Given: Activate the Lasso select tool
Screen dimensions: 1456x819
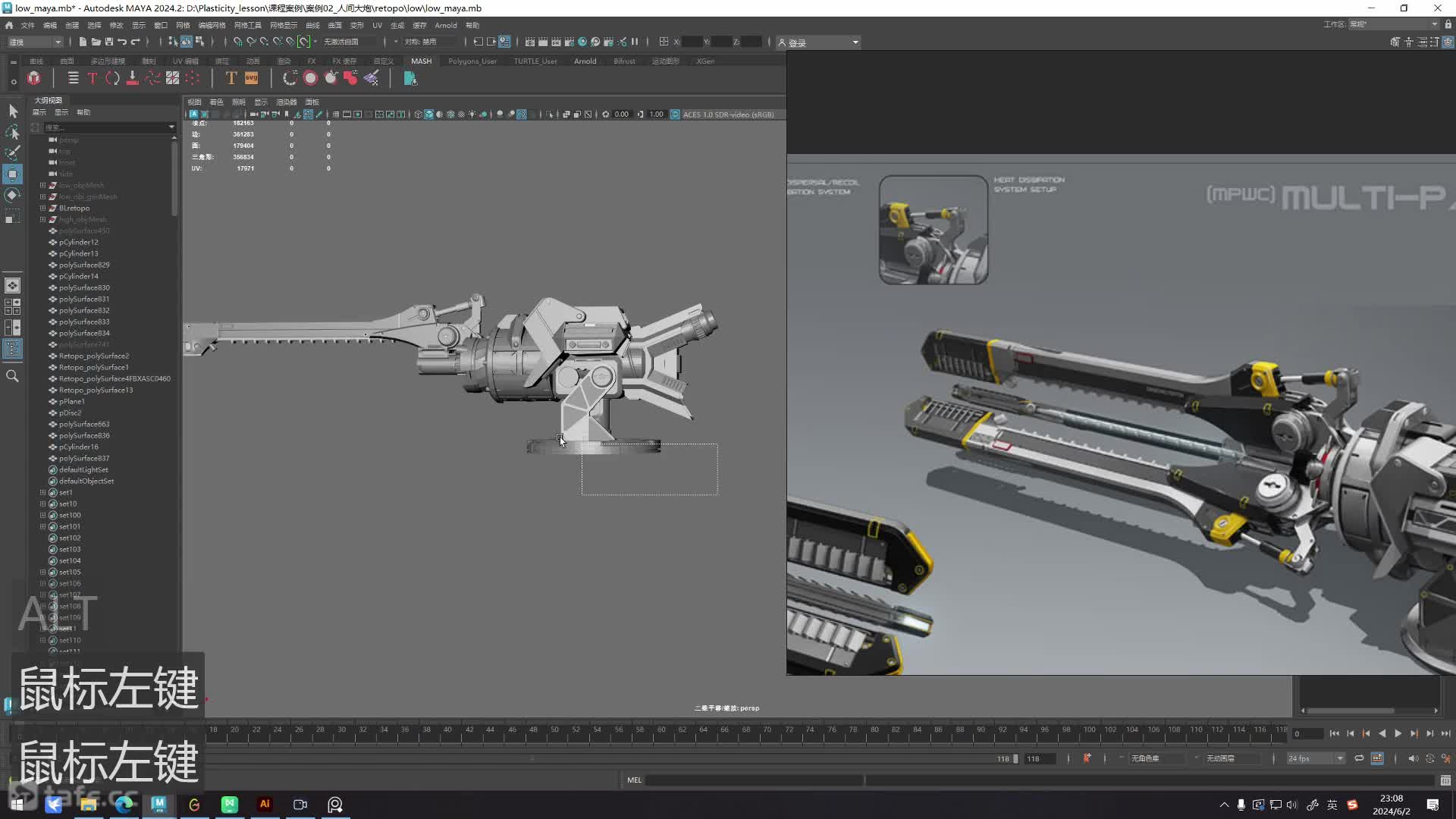Looking at the screenshot, I should point(13,133).
